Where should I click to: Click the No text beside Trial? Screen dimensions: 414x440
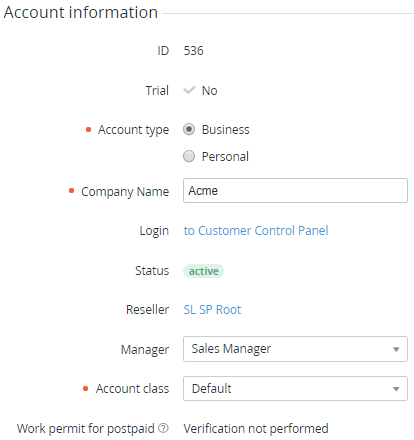pos(210,91)
